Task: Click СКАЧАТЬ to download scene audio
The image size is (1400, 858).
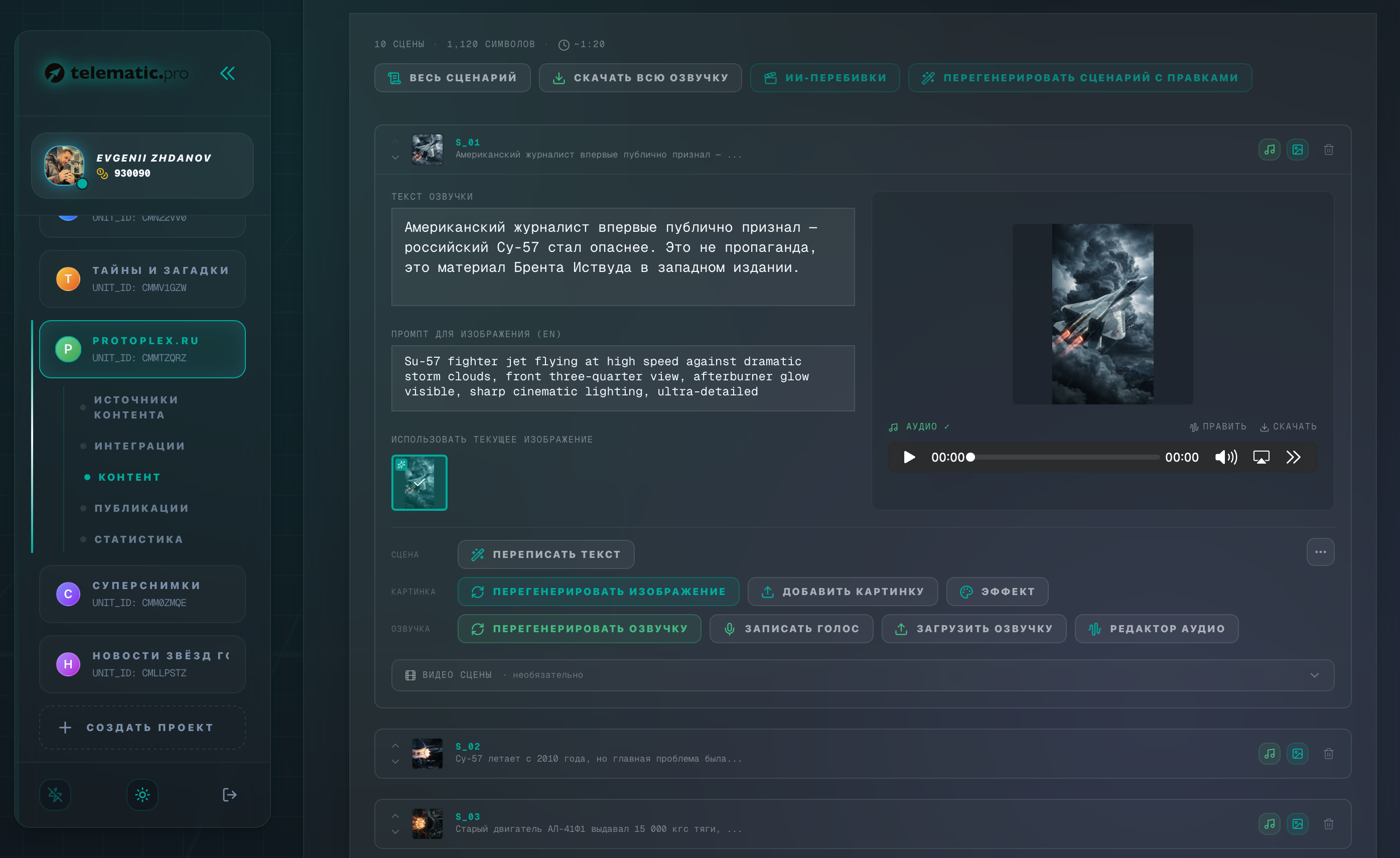Action: click(x=1288, y=426)
